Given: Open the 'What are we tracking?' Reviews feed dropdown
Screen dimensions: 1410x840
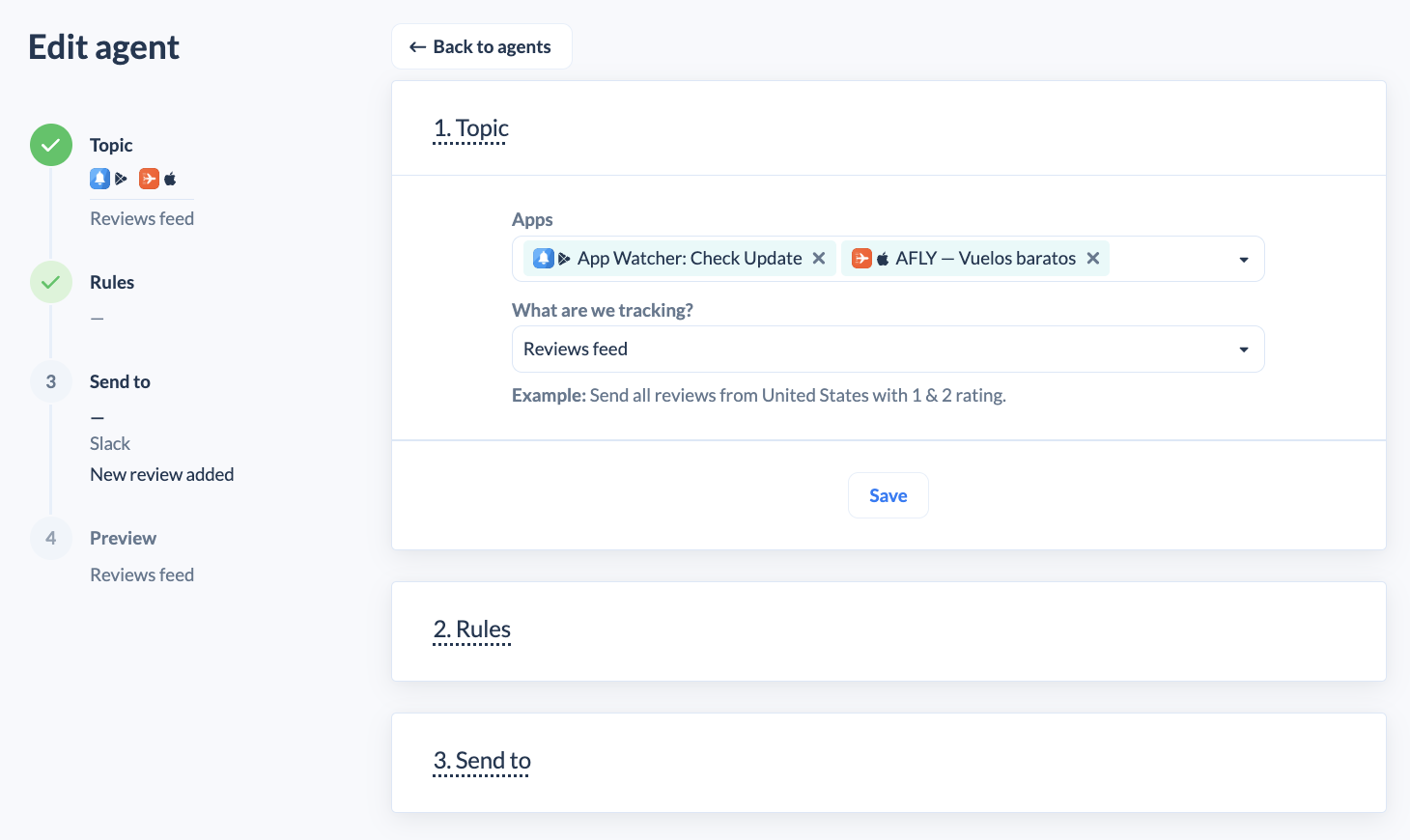Looking at the screenshot, I should tap(888, 349).
